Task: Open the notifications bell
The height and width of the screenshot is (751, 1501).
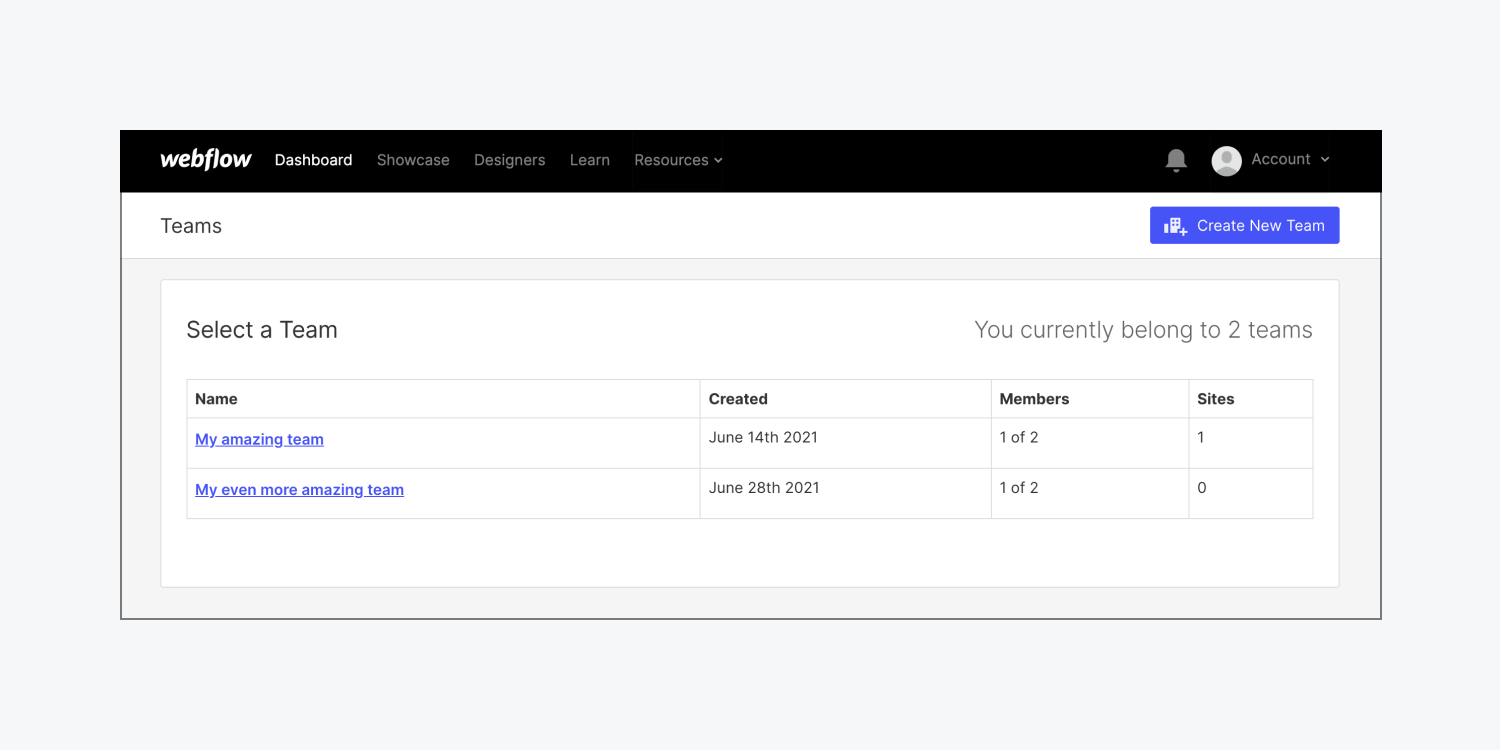Action: (1176, 160)
